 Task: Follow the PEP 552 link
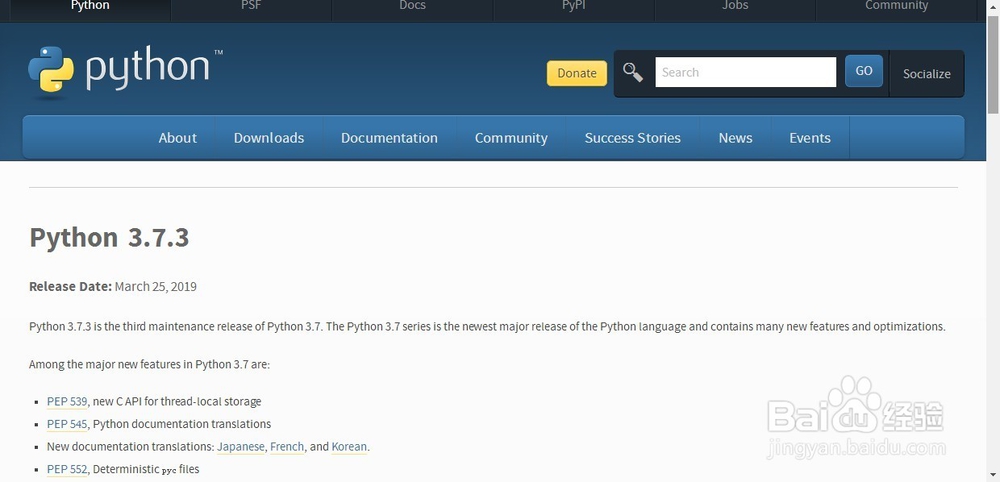[67, 469]
